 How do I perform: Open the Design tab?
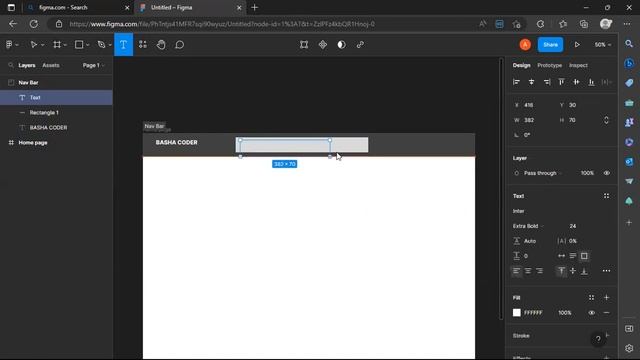(521, 65)
